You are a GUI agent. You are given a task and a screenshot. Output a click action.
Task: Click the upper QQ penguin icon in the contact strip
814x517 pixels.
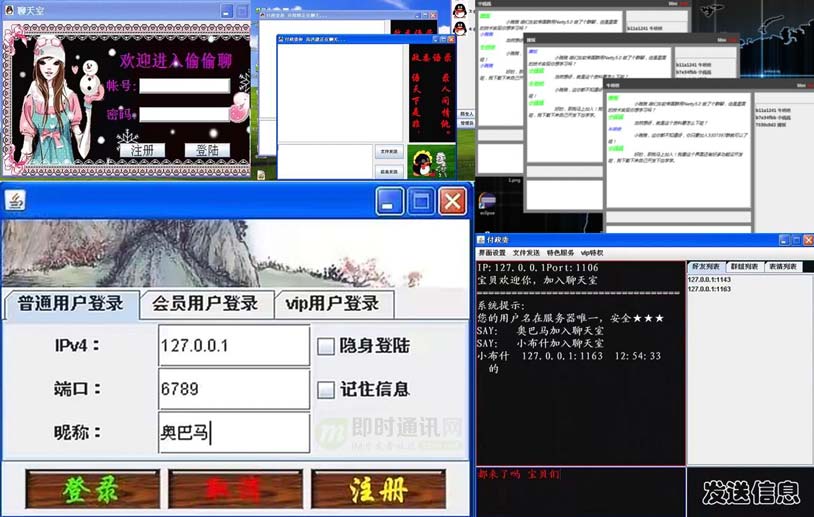coord(460,10)
